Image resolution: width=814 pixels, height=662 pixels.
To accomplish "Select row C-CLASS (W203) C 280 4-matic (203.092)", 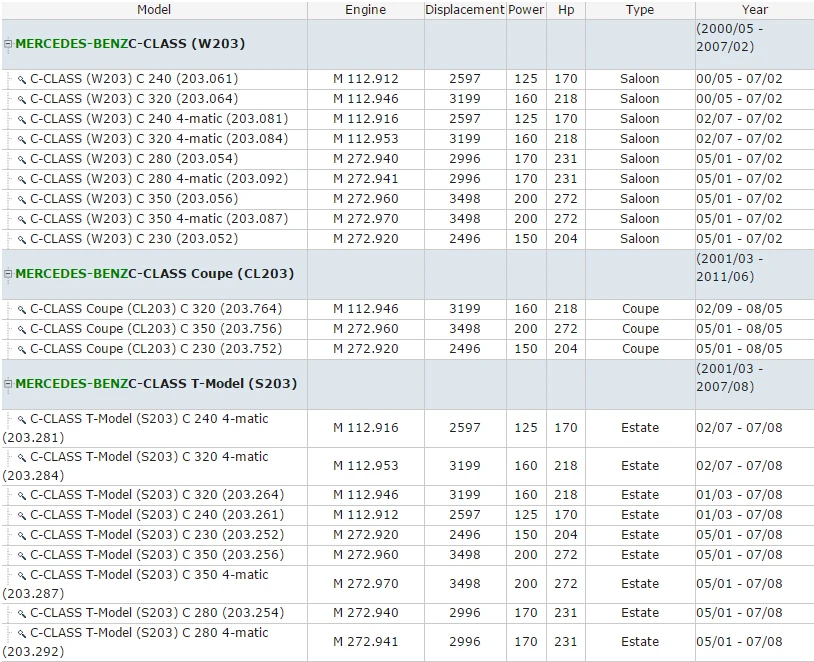I will (x=408, y=179).
